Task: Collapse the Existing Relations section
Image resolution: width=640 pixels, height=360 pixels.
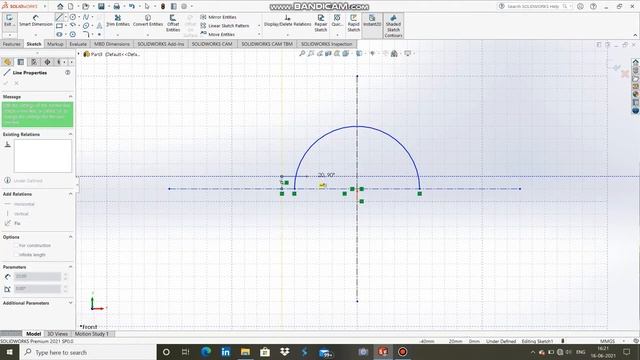Action: point(70,134)
